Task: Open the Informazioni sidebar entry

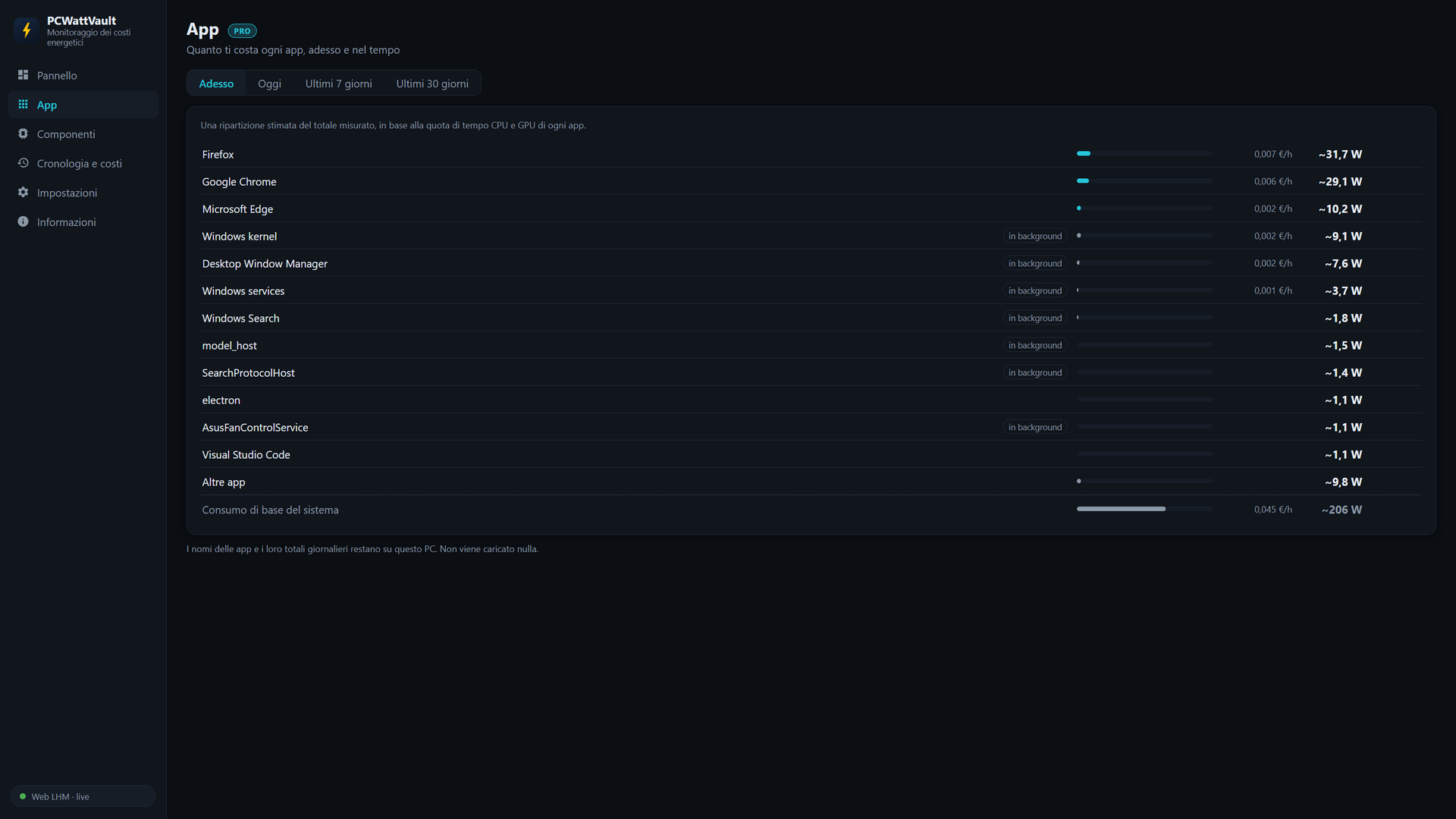Action: [83, 221]
